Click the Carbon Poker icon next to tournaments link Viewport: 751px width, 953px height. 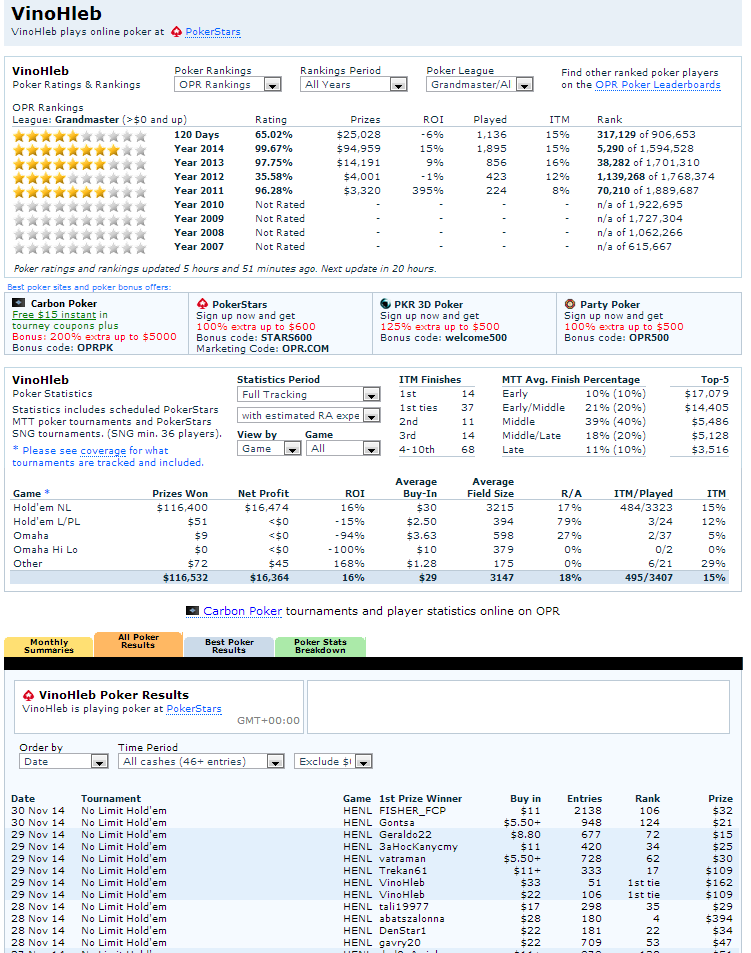pos(192,610)
